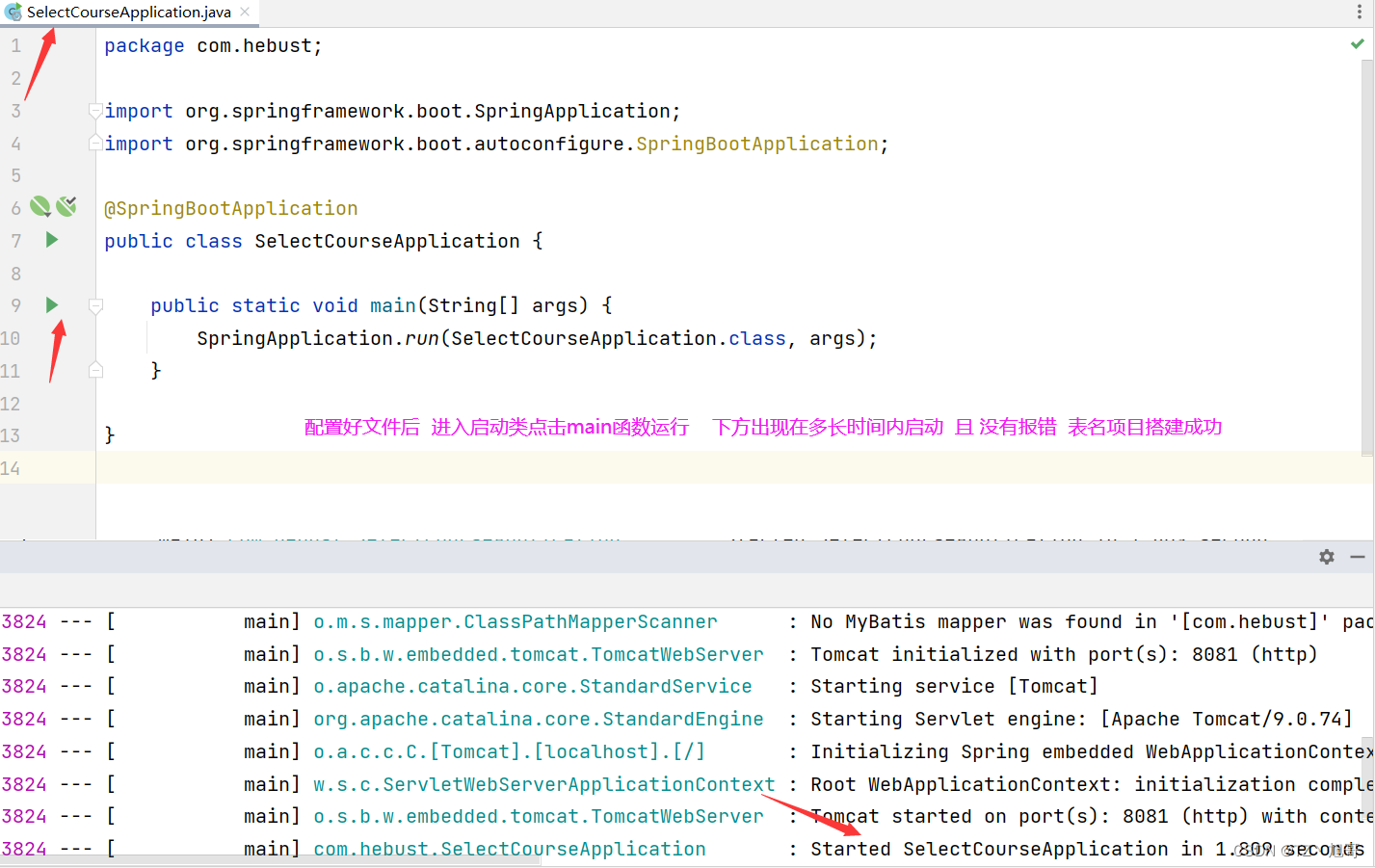Image resolution: width=1375 pixels, height=868 pixels.
Task: Click the com.hebust.SelectCourseApplication logger link
Action: click(x=510, y=849)
